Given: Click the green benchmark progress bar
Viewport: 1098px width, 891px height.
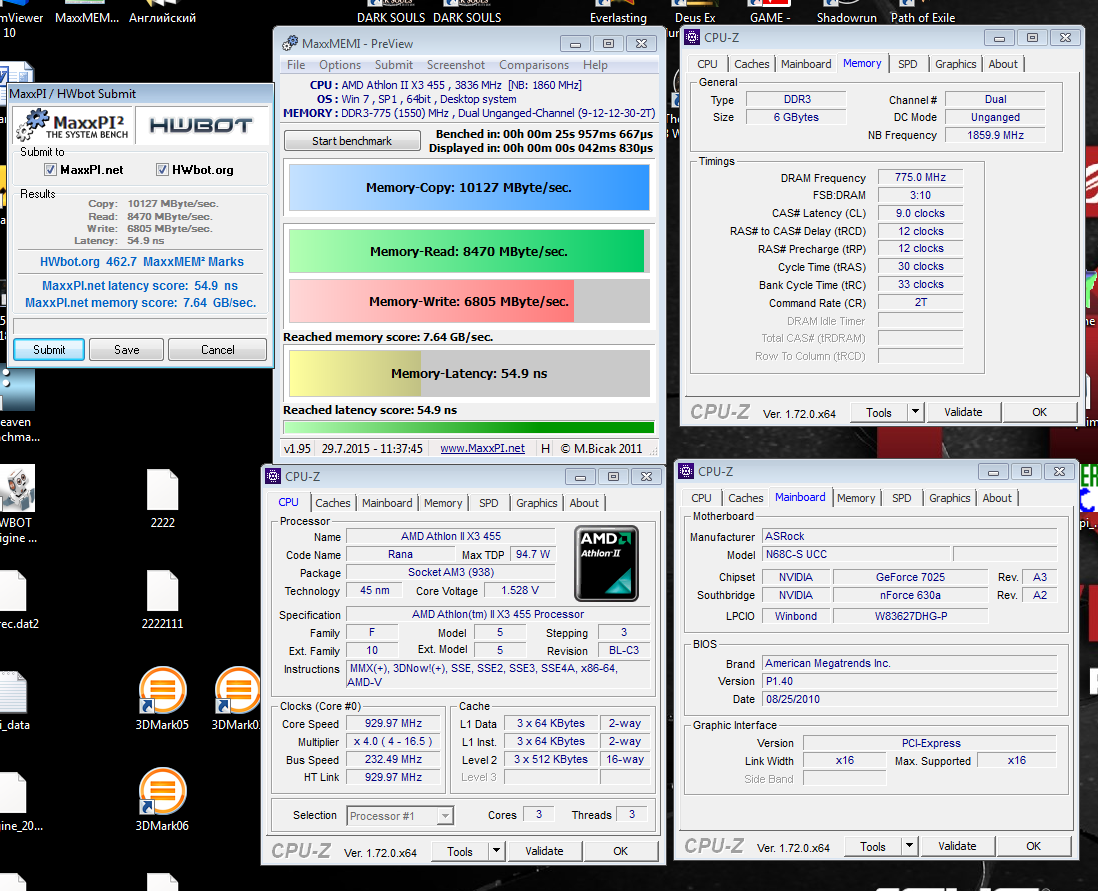Looking at the screenshot, I should 469,427.
